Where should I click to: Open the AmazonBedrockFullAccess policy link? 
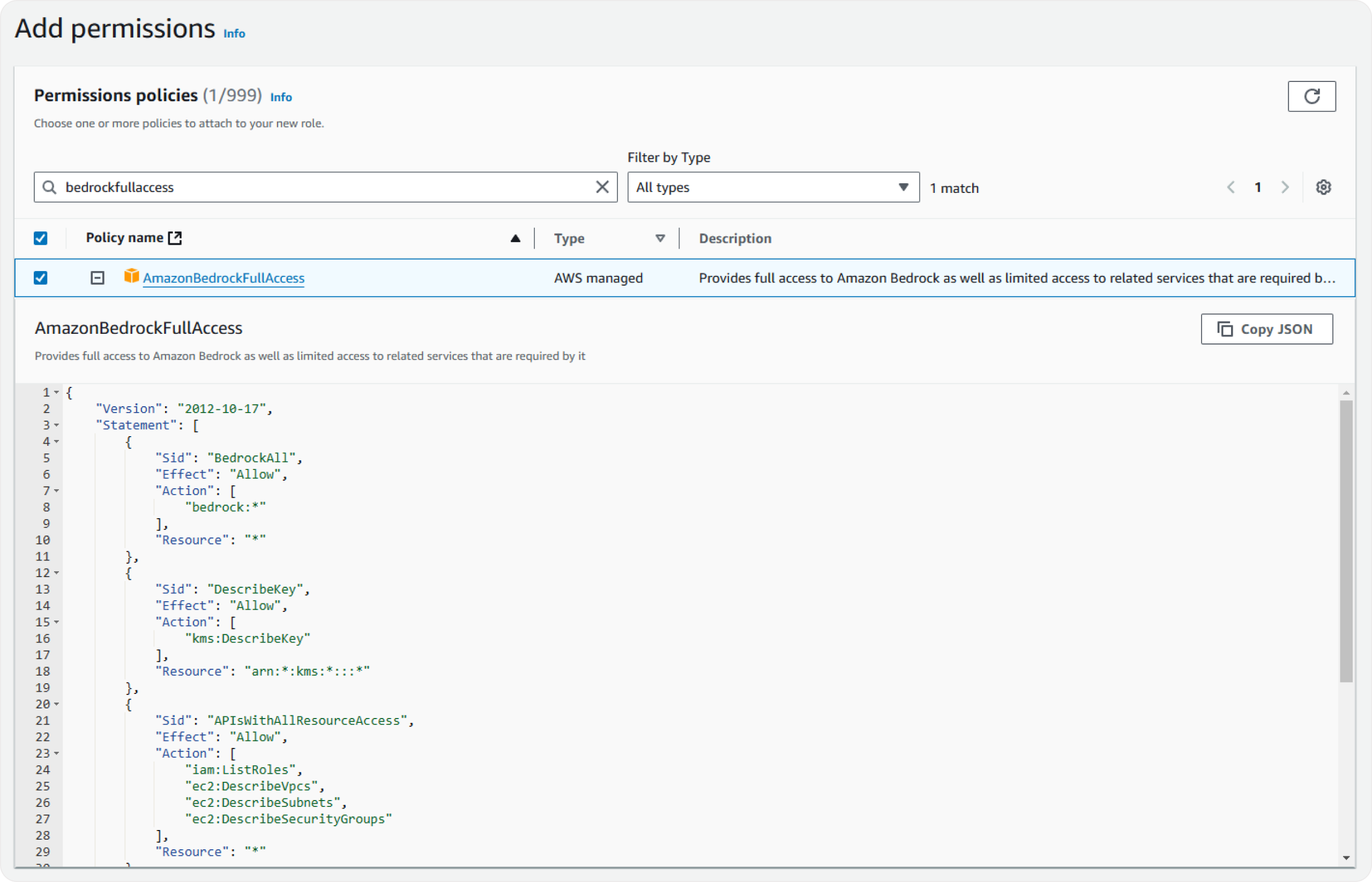(223, 278)
